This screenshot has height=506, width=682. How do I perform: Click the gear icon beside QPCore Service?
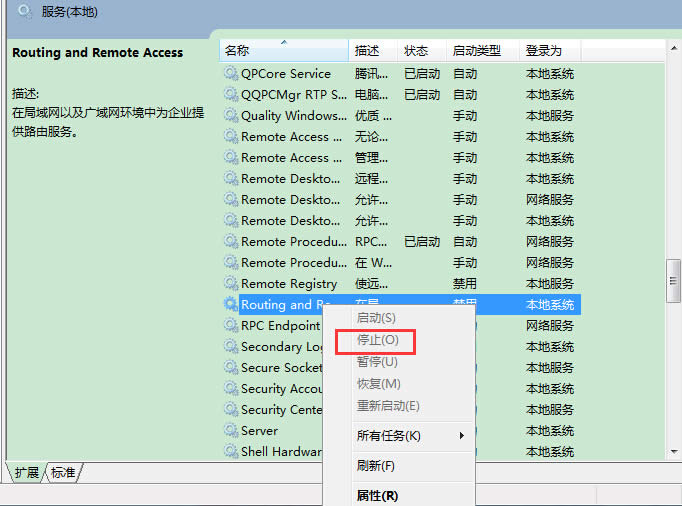[231, 74]
